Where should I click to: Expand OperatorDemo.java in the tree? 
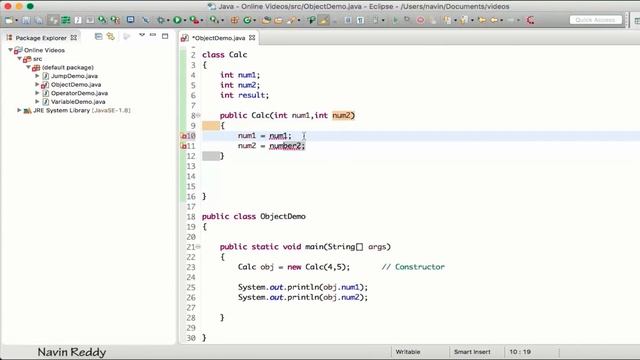click(37, 93)
